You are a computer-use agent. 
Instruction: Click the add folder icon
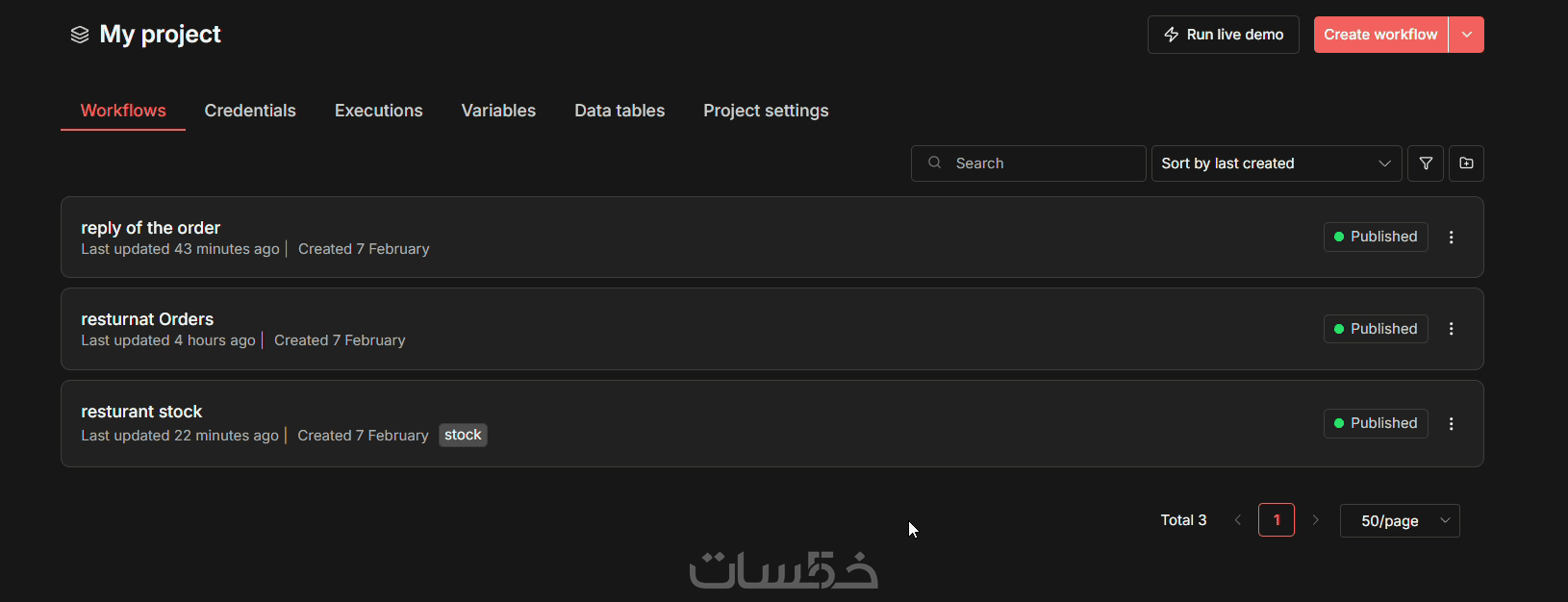[x=1466, y=163]
